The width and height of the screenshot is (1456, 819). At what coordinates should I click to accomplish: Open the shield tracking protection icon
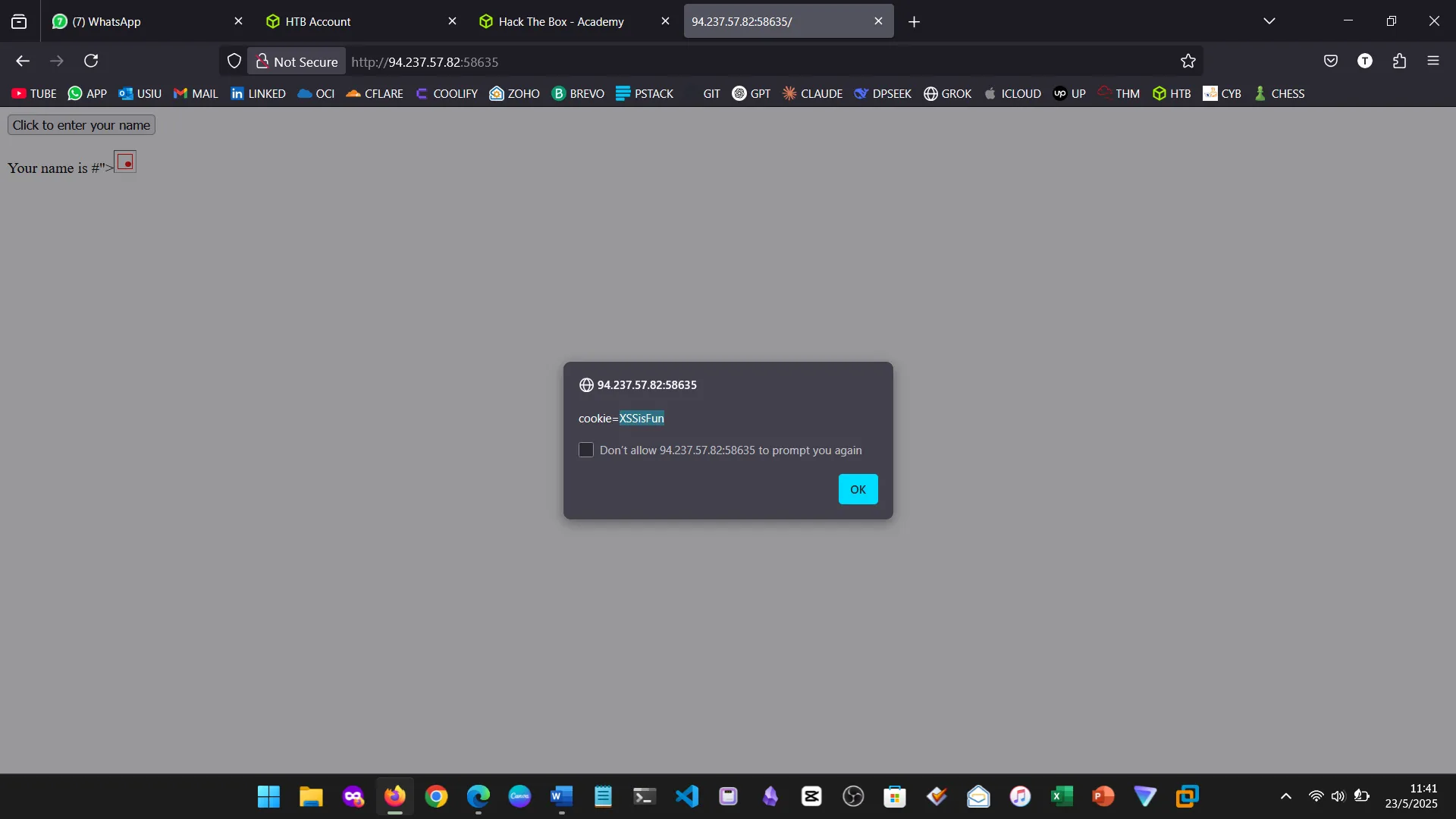[x=234, y=61]
